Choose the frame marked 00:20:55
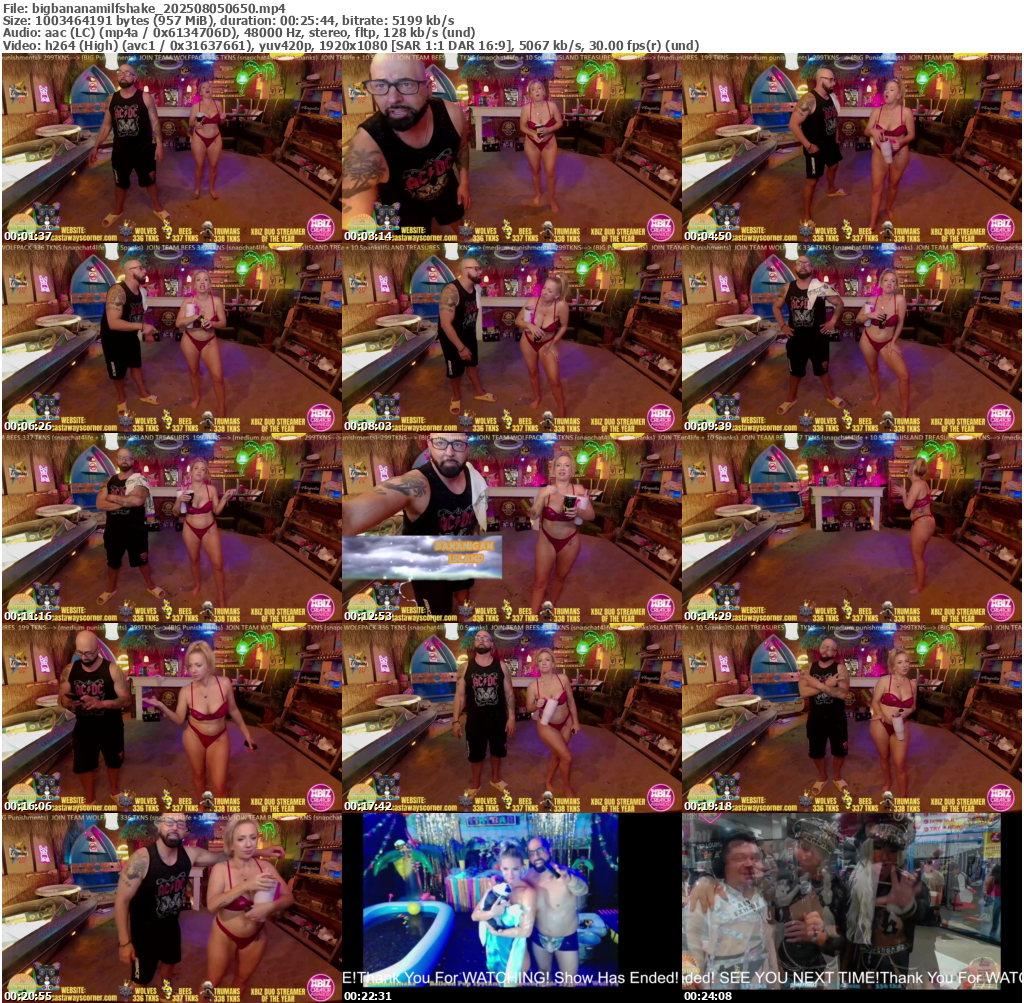The image size is (1024, 1003). point(171,908)
